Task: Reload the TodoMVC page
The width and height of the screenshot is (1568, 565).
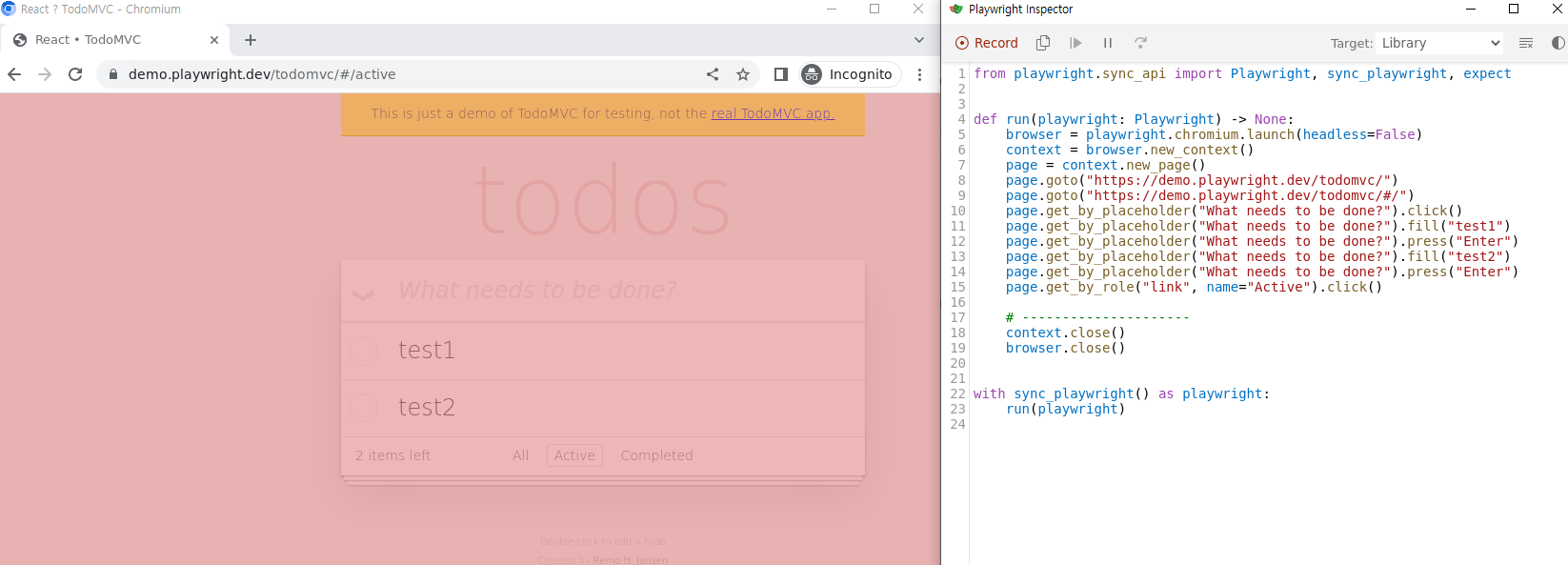Action: point(75,74)
